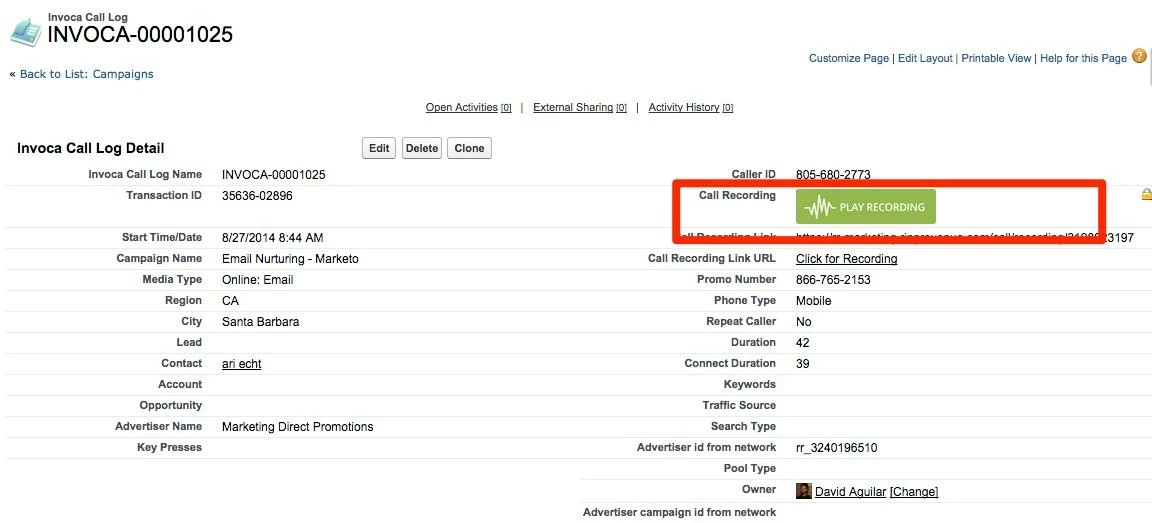Open contact ari echt
The image size is (1152, 523).
pos(242,364)
